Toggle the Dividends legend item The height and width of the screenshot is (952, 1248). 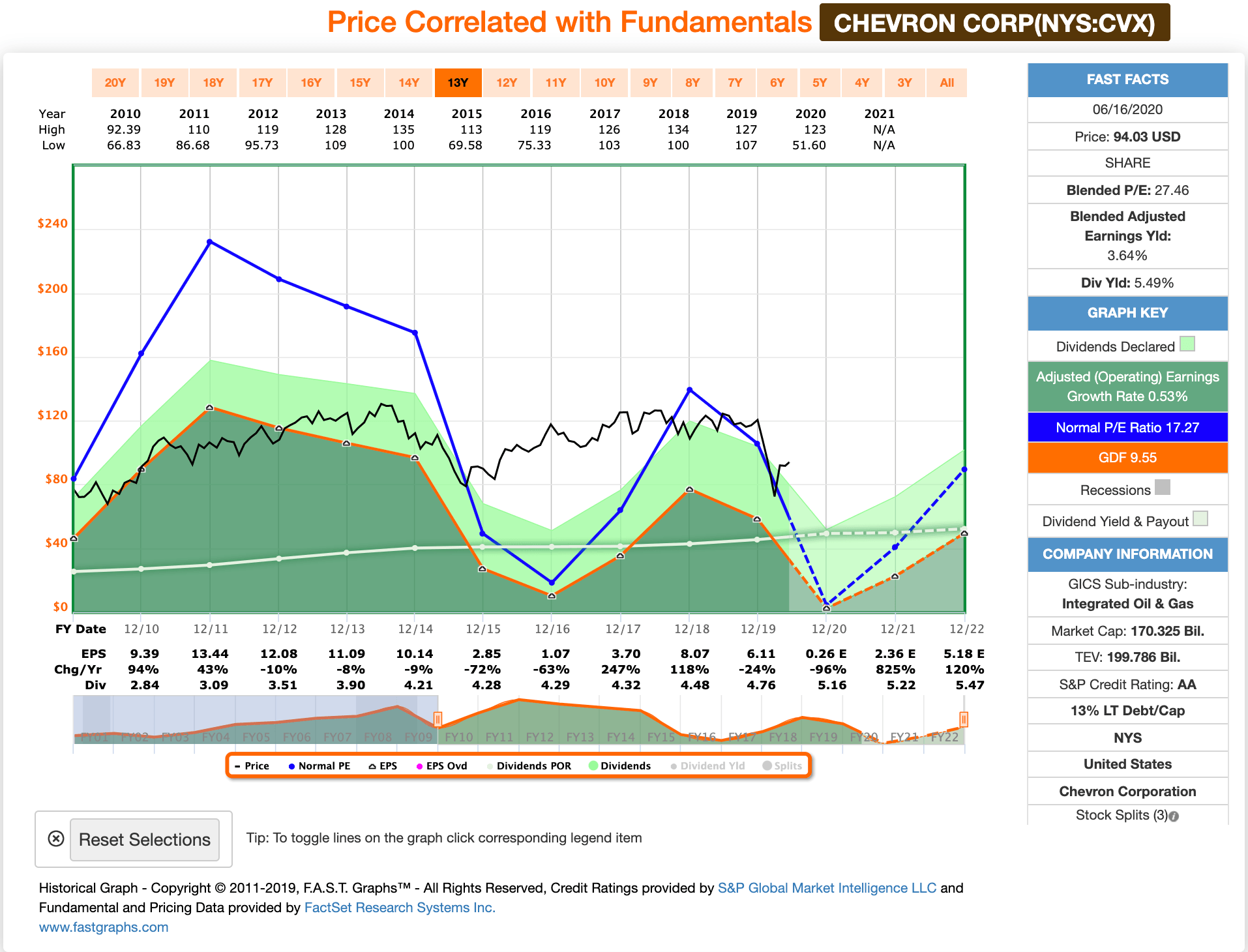click(x=620, y=766)
